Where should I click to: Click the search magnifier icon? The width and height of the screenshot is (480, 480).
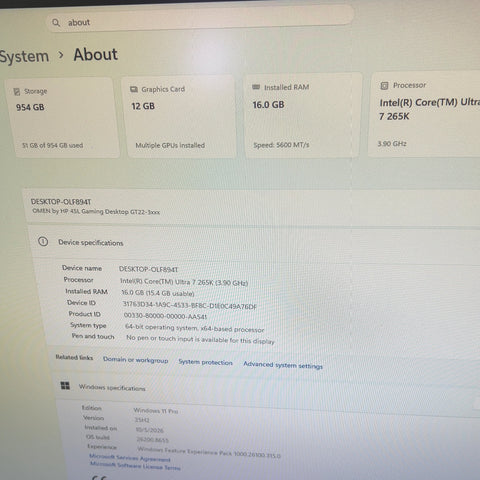[x=56, y=23]
